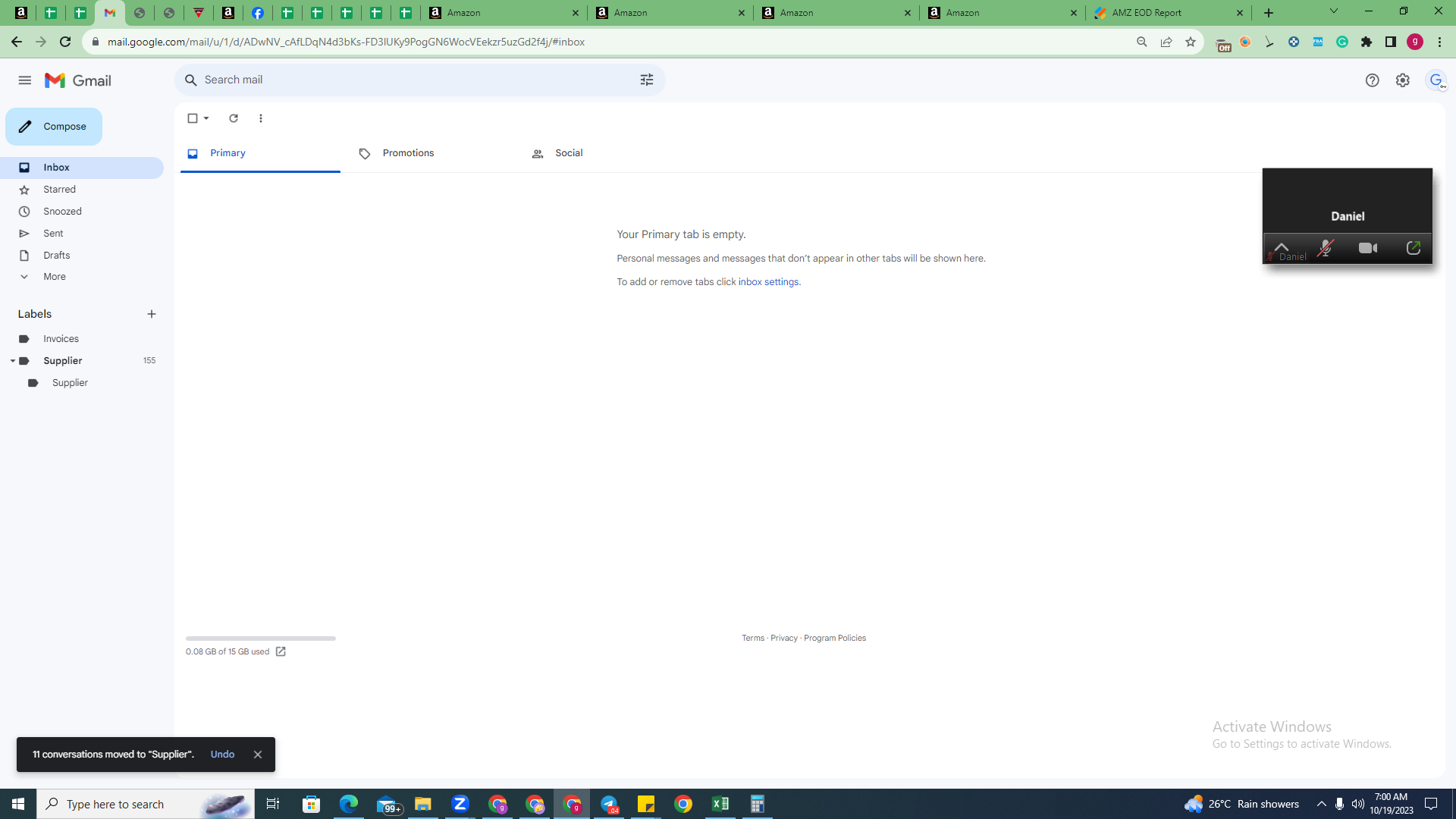Open Windows Start menu
Screen dimensions: 1456x819
[x=18, y=804]
